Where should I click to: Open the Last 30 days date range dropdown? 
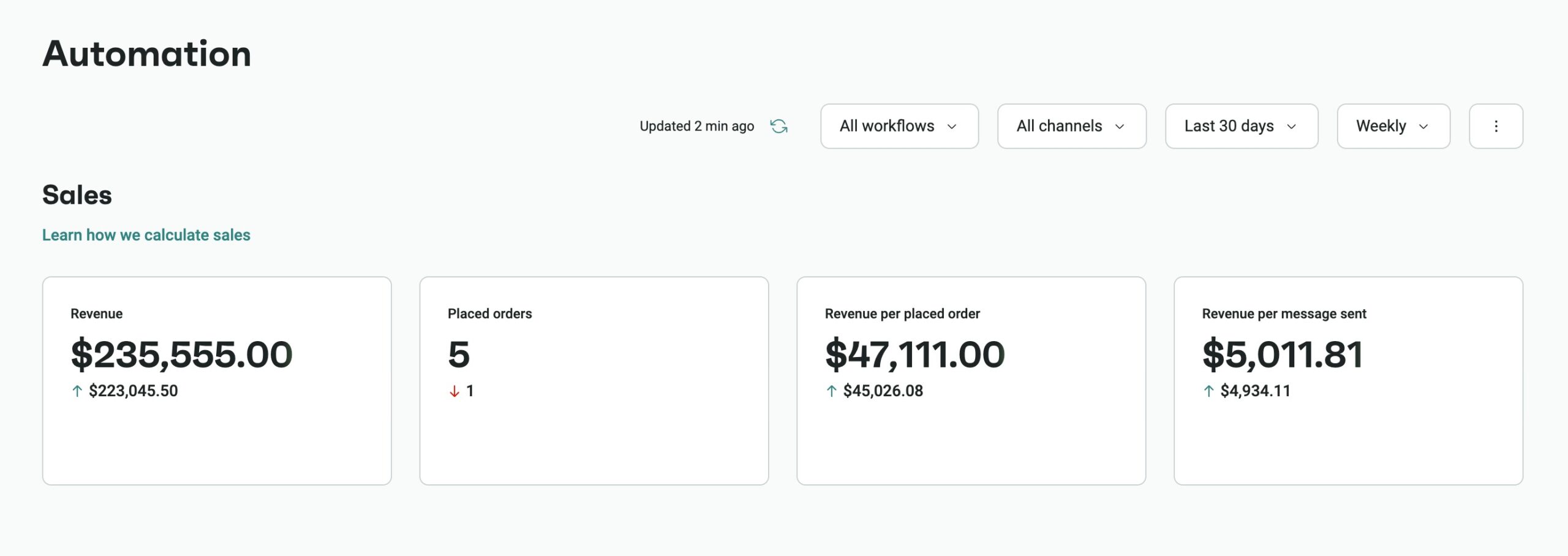pyautogui.click(x=1241, y=126)
